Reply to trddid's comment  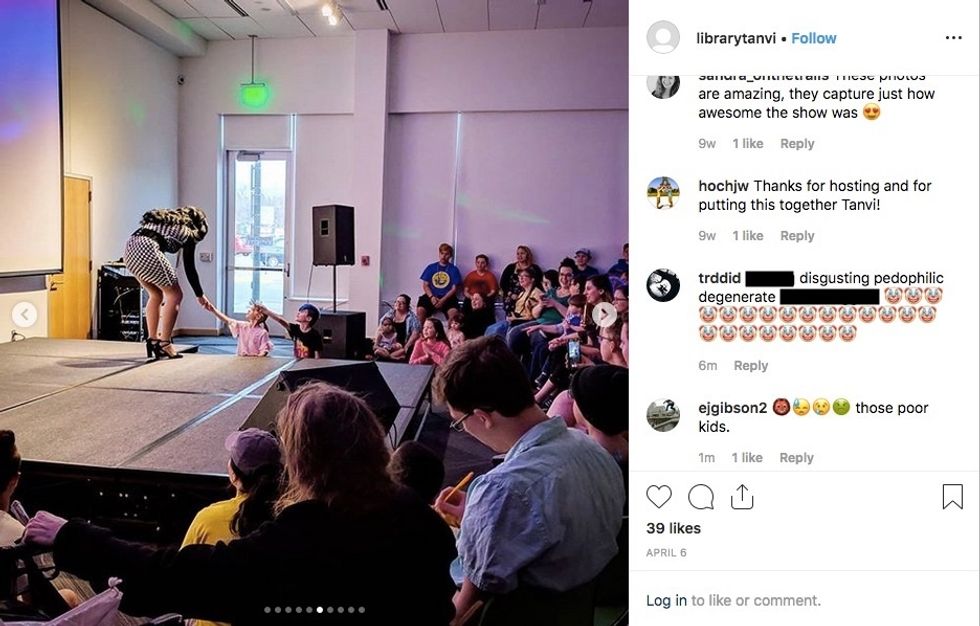coord(751,365)
